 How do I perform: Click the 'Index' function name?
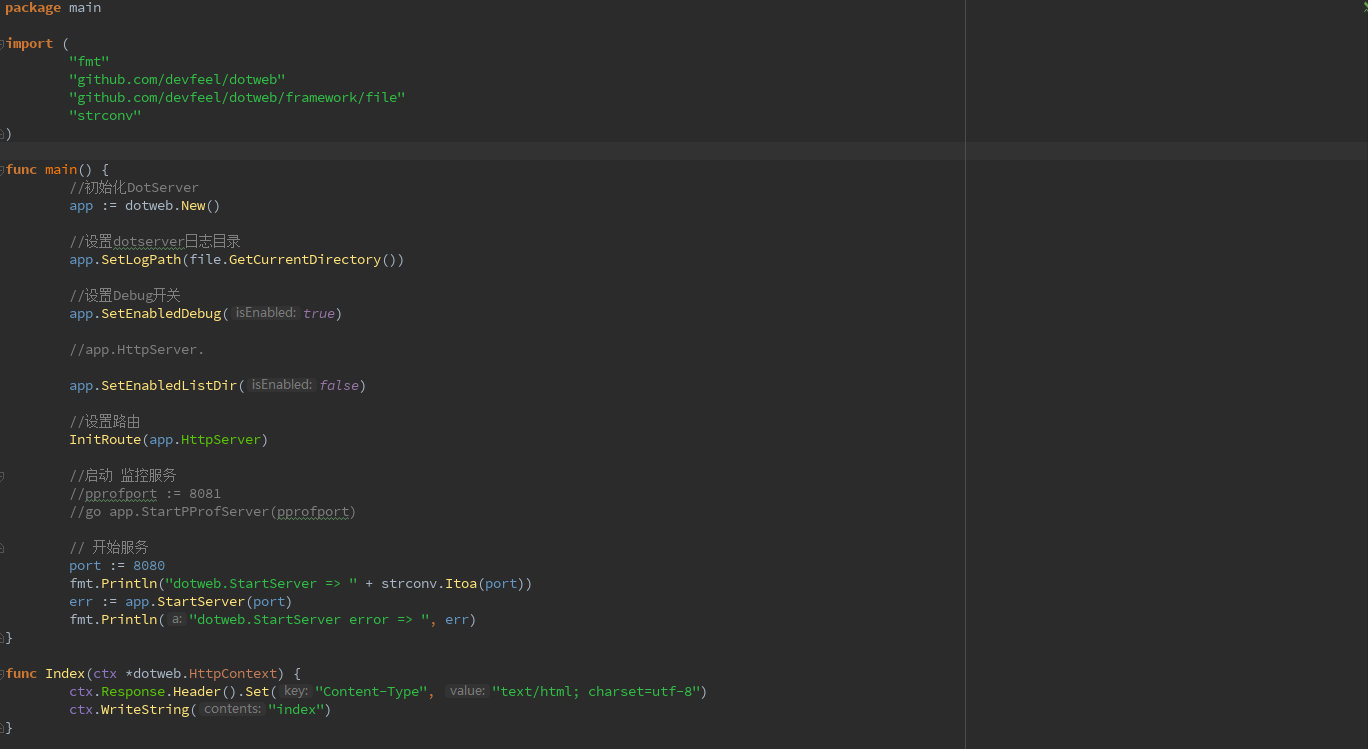pos(65,673)
